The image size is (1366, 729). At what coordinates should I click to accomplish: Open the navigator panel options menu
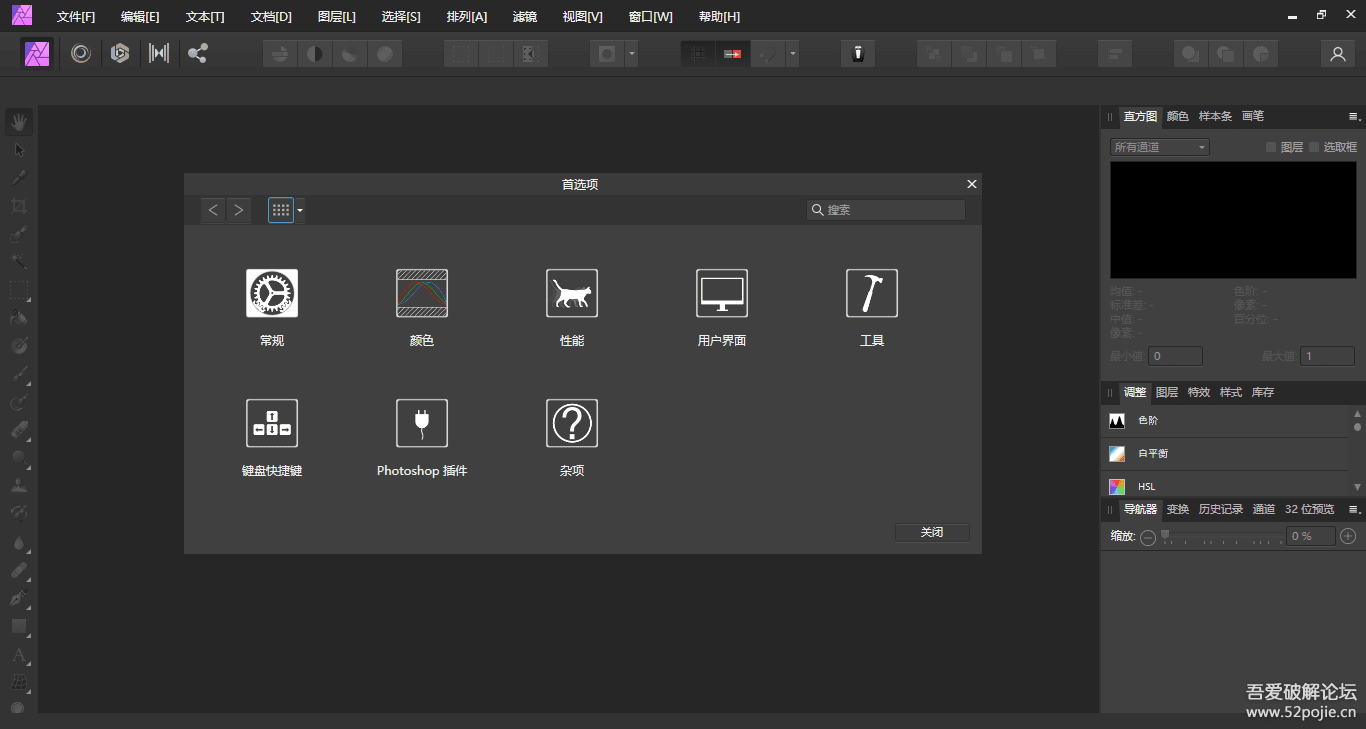pyautogui.click(x=1354, y=510)
